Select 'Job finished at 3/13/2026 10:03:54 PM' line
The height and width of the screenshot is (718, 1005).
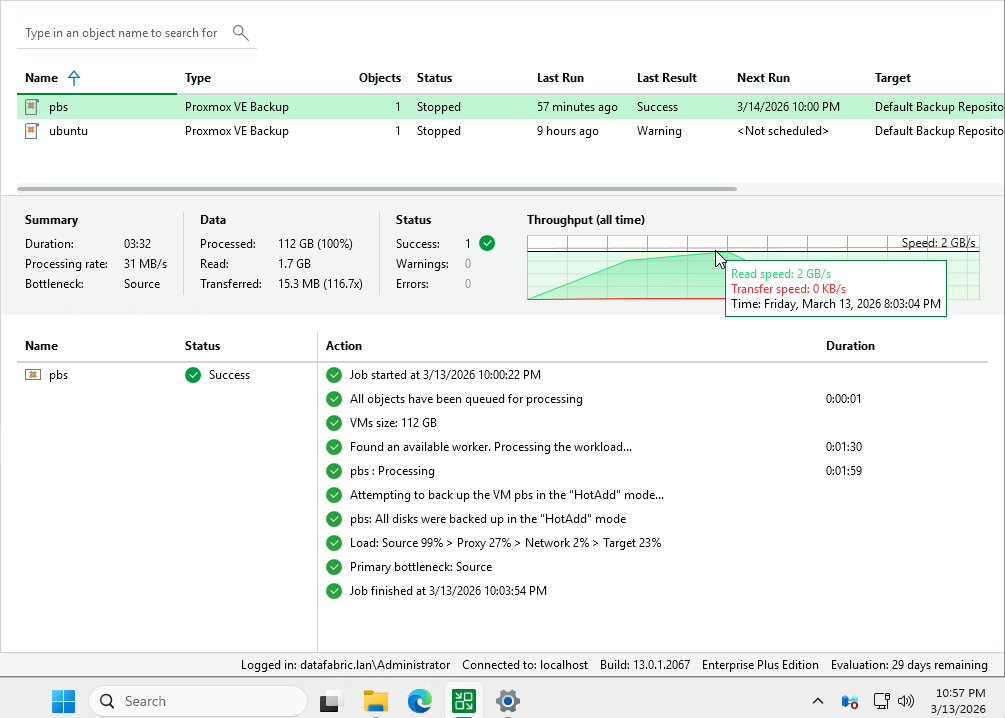coord(448,591)
